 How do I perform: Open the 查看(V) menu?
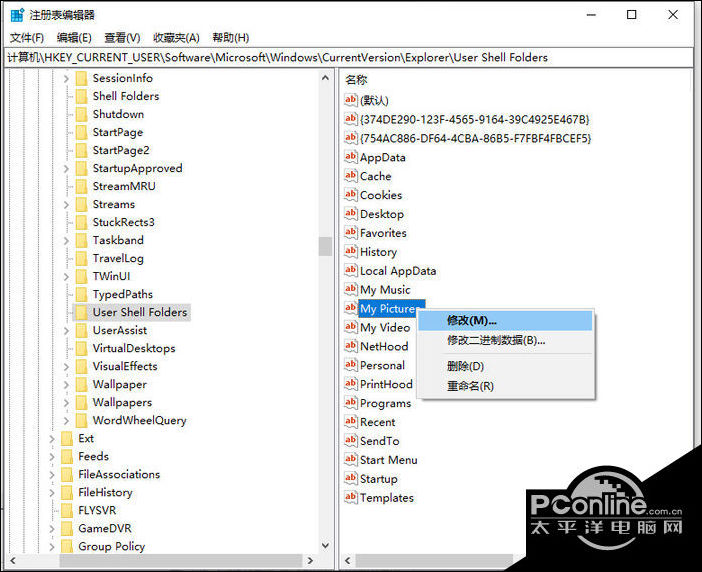point(122,38)
